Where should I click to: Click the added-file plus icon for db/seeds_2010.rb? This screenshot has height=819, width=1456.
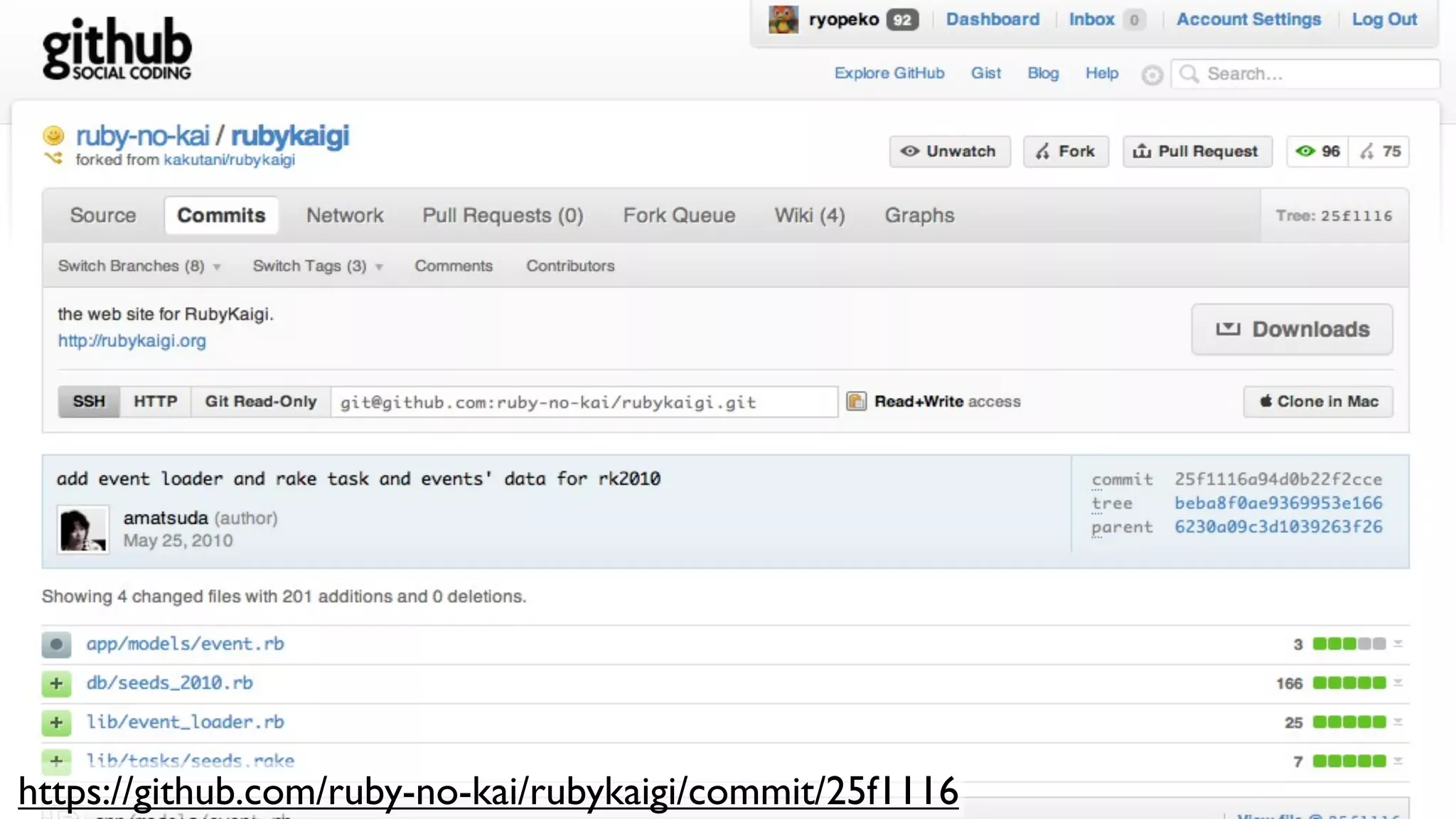pos(56,684)
